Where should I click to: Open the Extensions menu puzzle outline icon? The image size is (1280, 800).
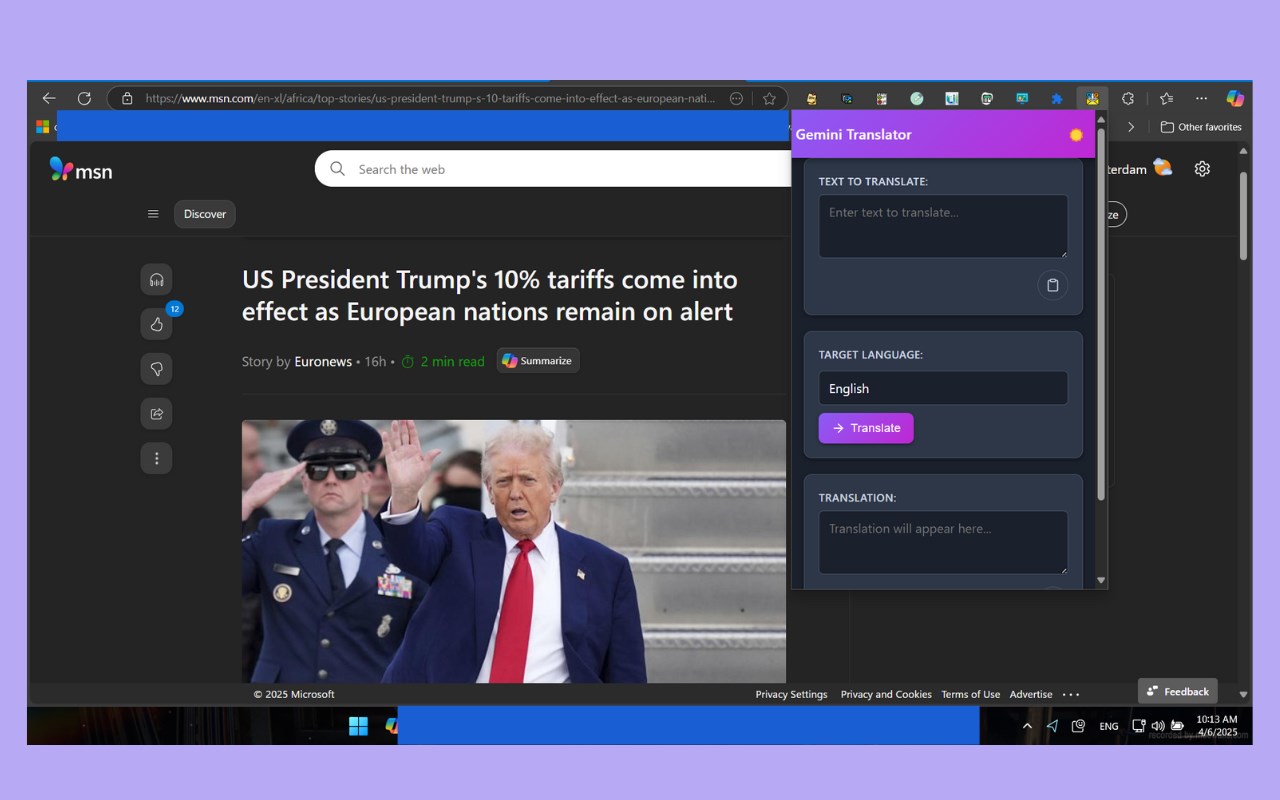[1128, 98]
